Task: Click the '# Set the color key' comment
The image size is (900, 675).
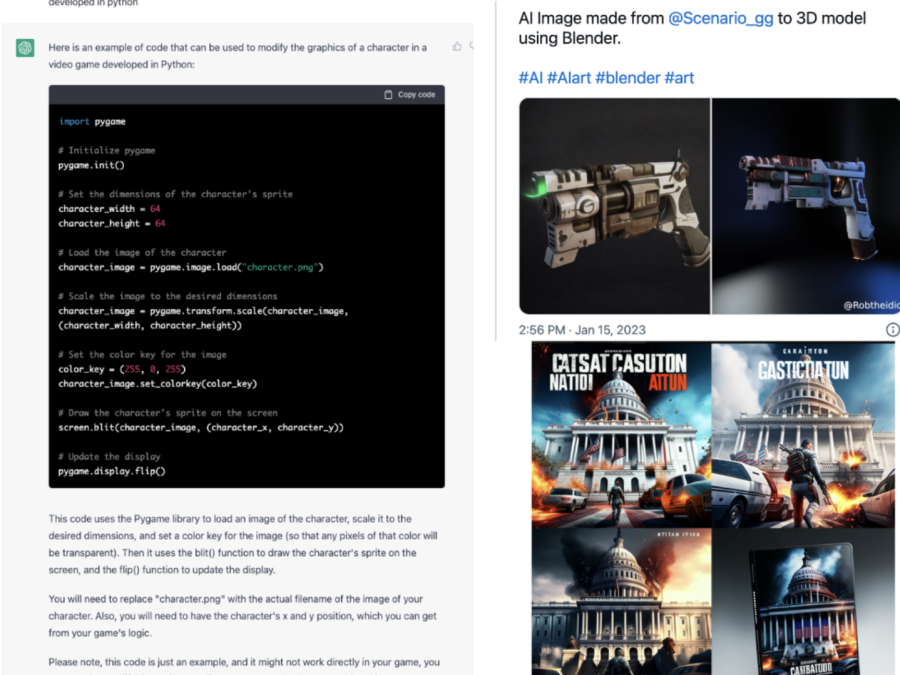Action: click(x=142, y=355)
